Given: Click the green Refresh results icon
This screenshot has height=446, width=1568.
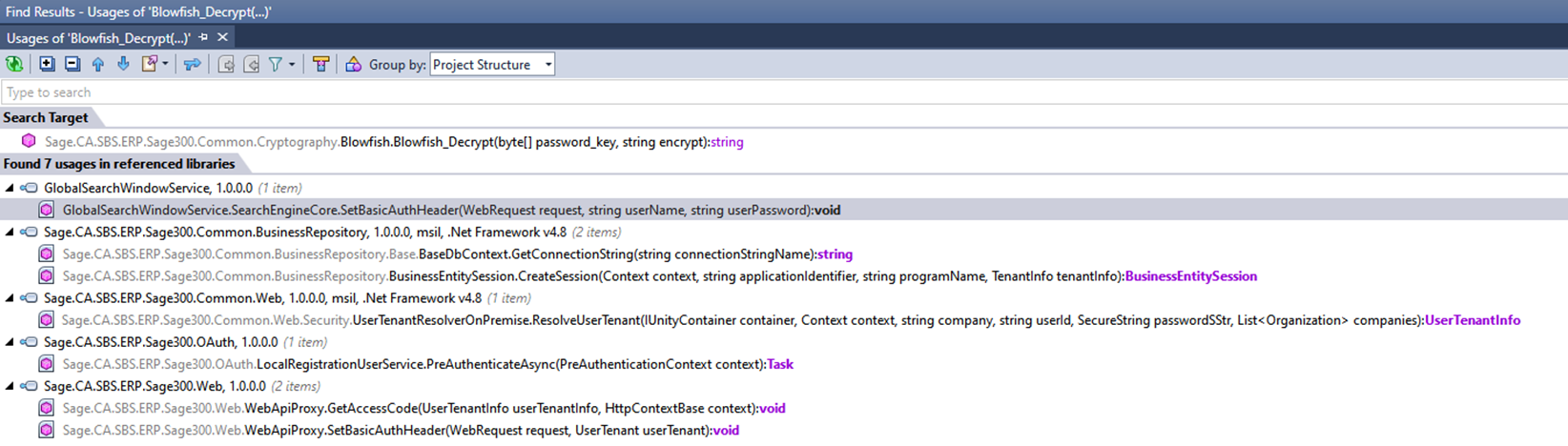Looking at the screenshot, I should [14, 64].
